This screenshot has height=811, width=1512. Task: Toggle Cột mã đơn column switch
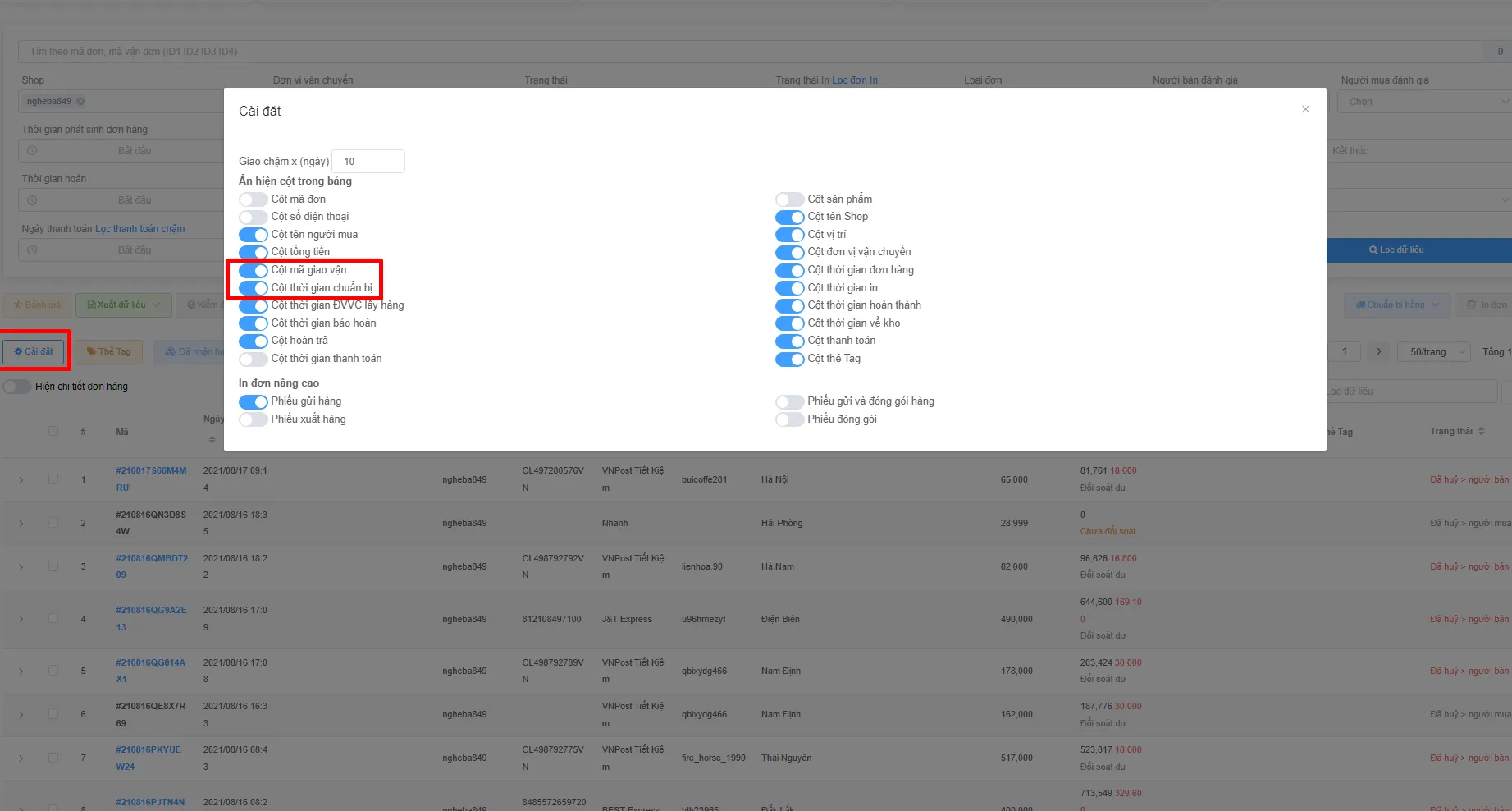pos(254,199)
